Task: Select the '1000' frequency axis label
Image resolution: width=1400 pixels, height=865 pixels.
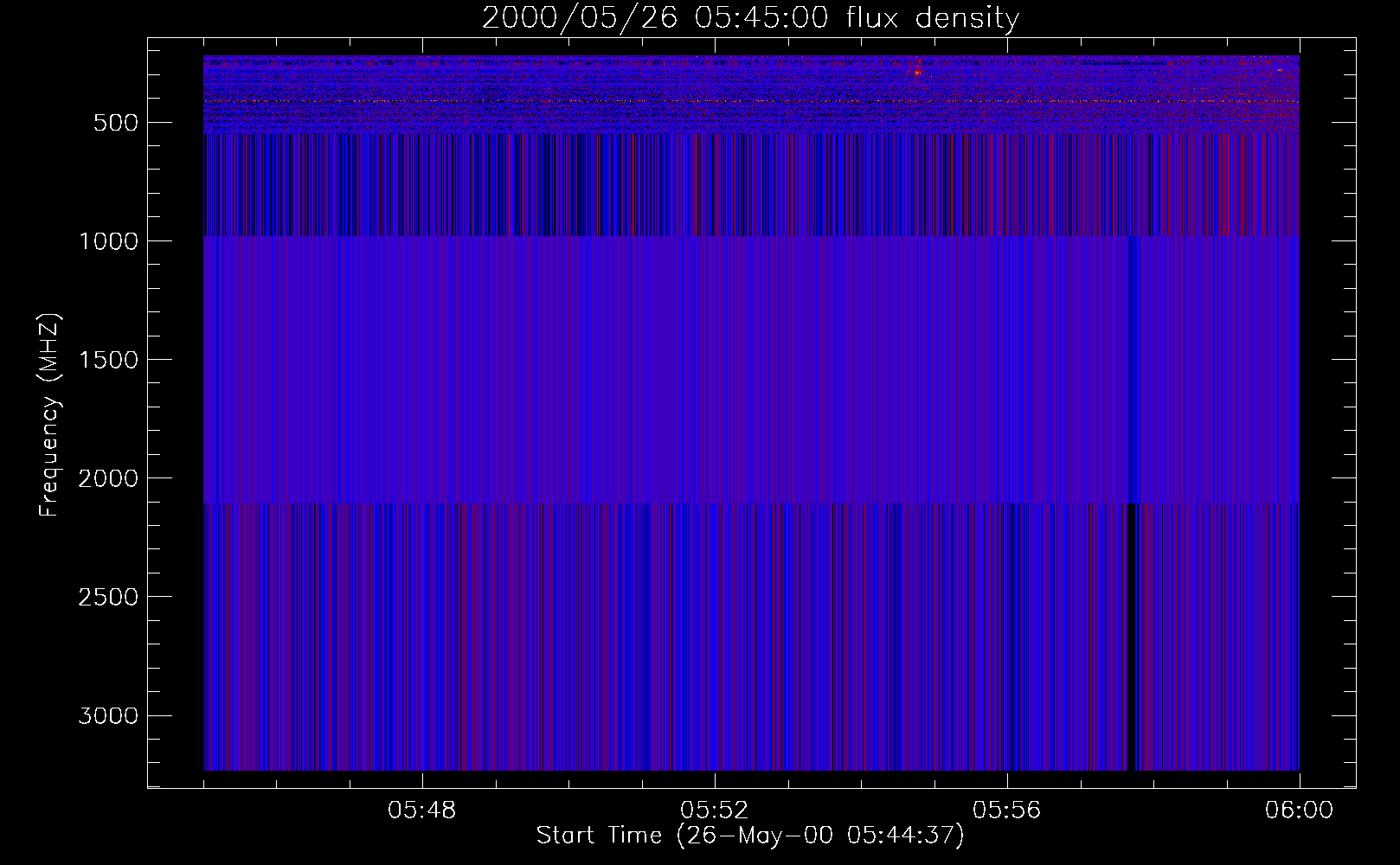Action: point(108,241)
